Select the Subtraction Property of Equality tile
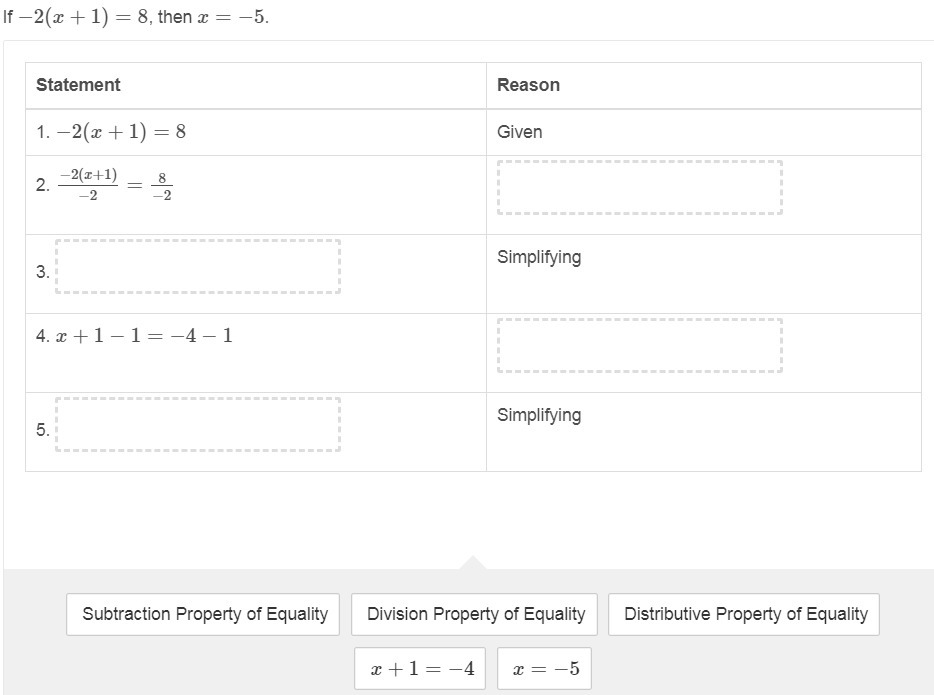934x695 pixels. pos(204,614)
